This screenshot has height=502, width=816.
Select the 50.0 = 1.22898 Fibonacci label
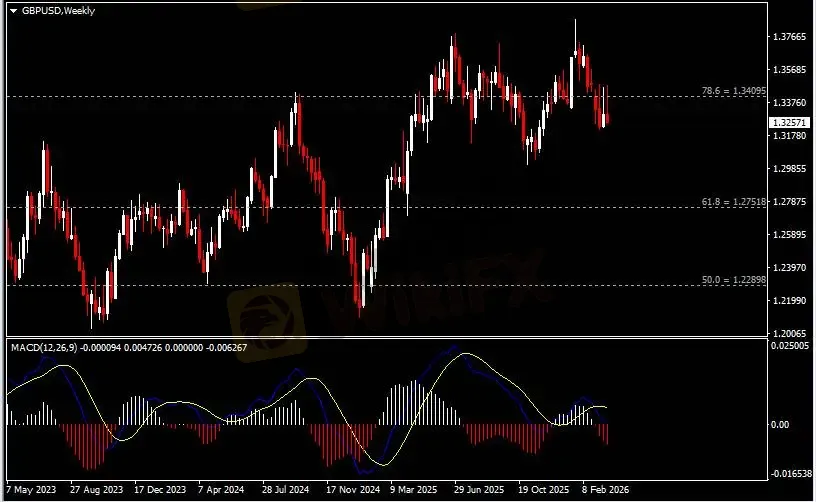click(x=733, y=280)
